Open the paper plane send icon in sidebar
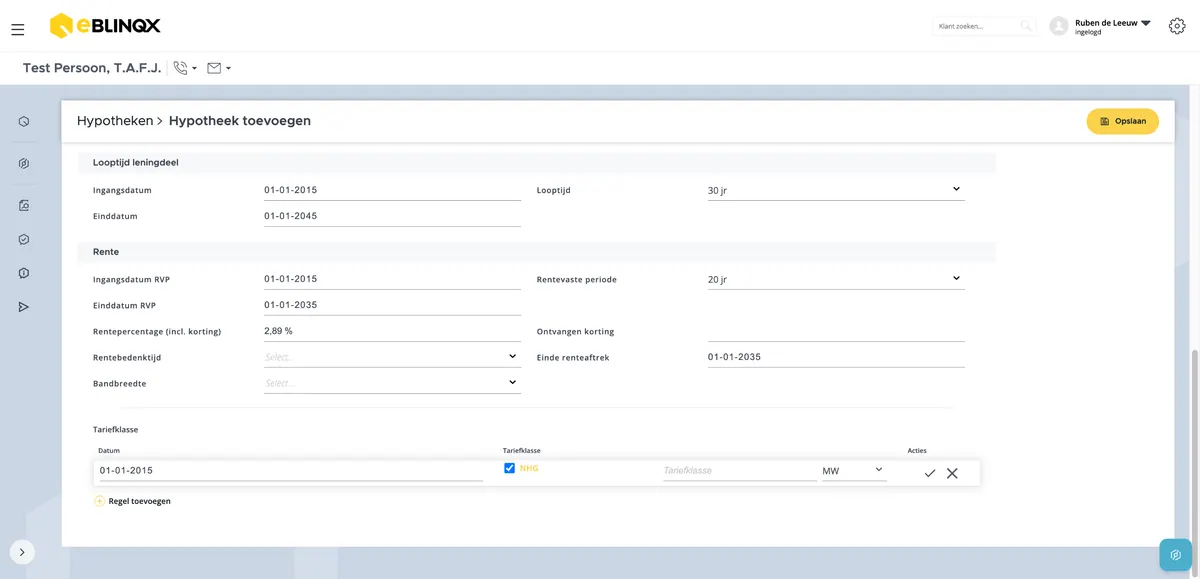 click(24, 307)
